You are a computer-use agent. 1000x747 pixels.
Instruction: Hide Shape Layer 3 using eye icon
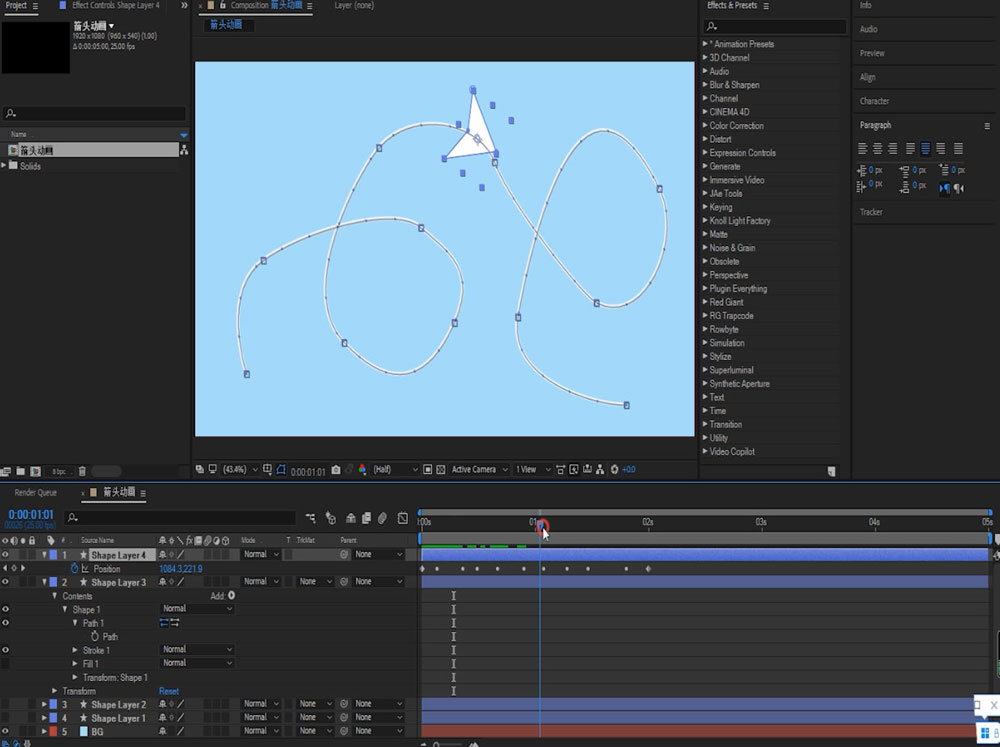coord(6,582)
